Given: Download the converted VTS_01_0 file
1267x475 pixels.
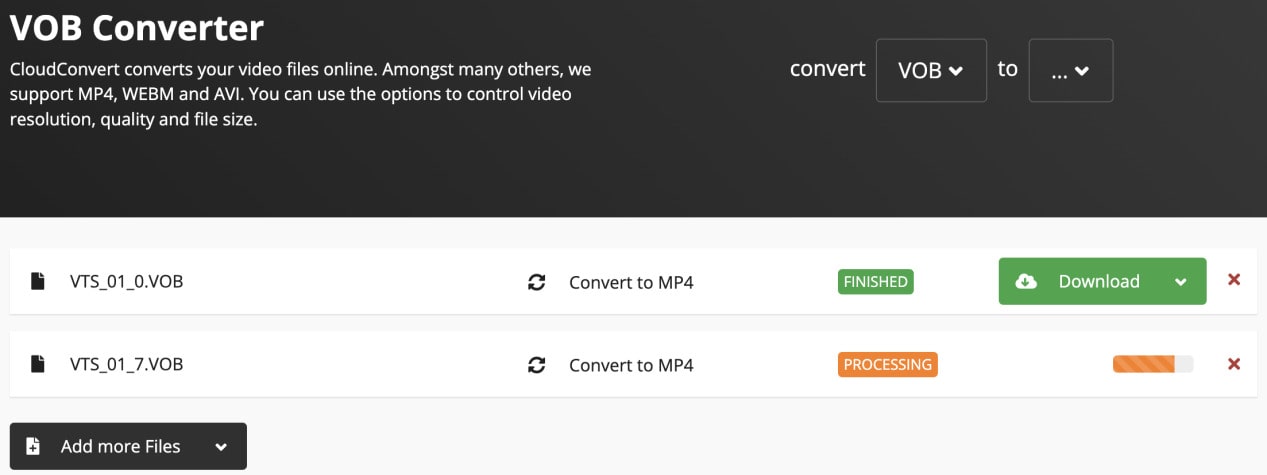Looking at the screenshot, I should click(x=1098, y=281).
